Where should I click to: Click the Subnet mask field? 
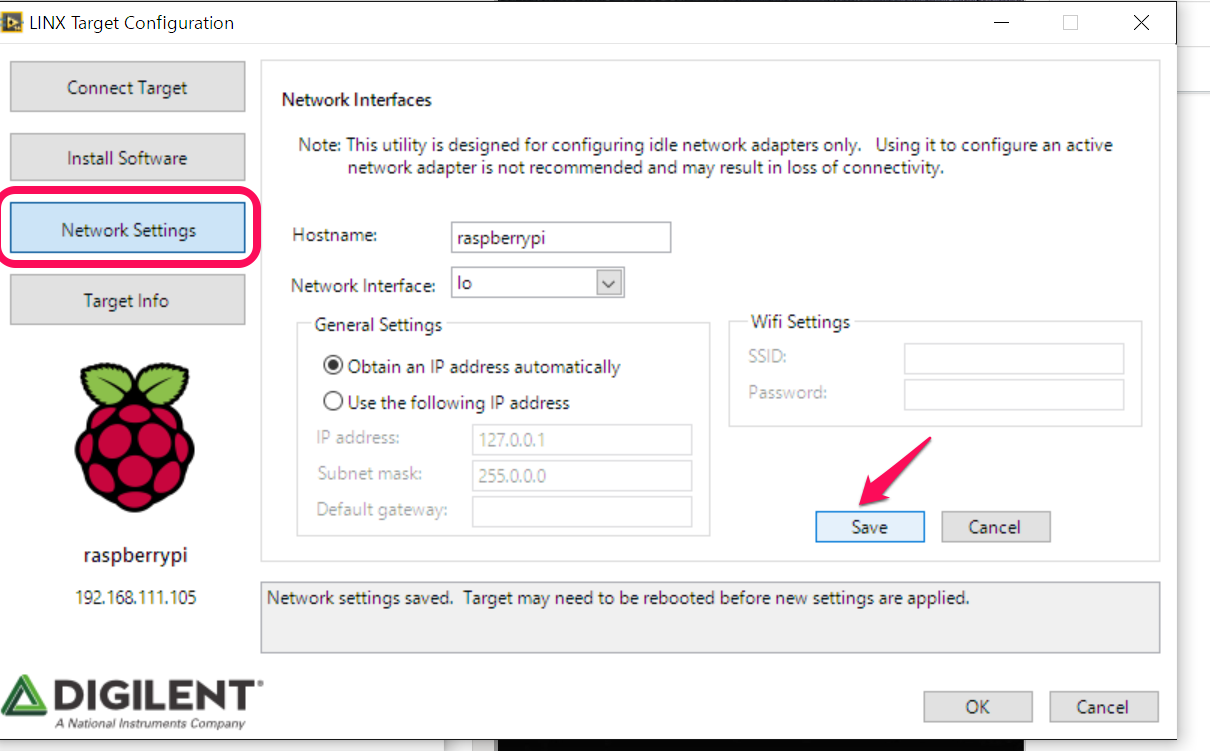[x=581, y=476]
